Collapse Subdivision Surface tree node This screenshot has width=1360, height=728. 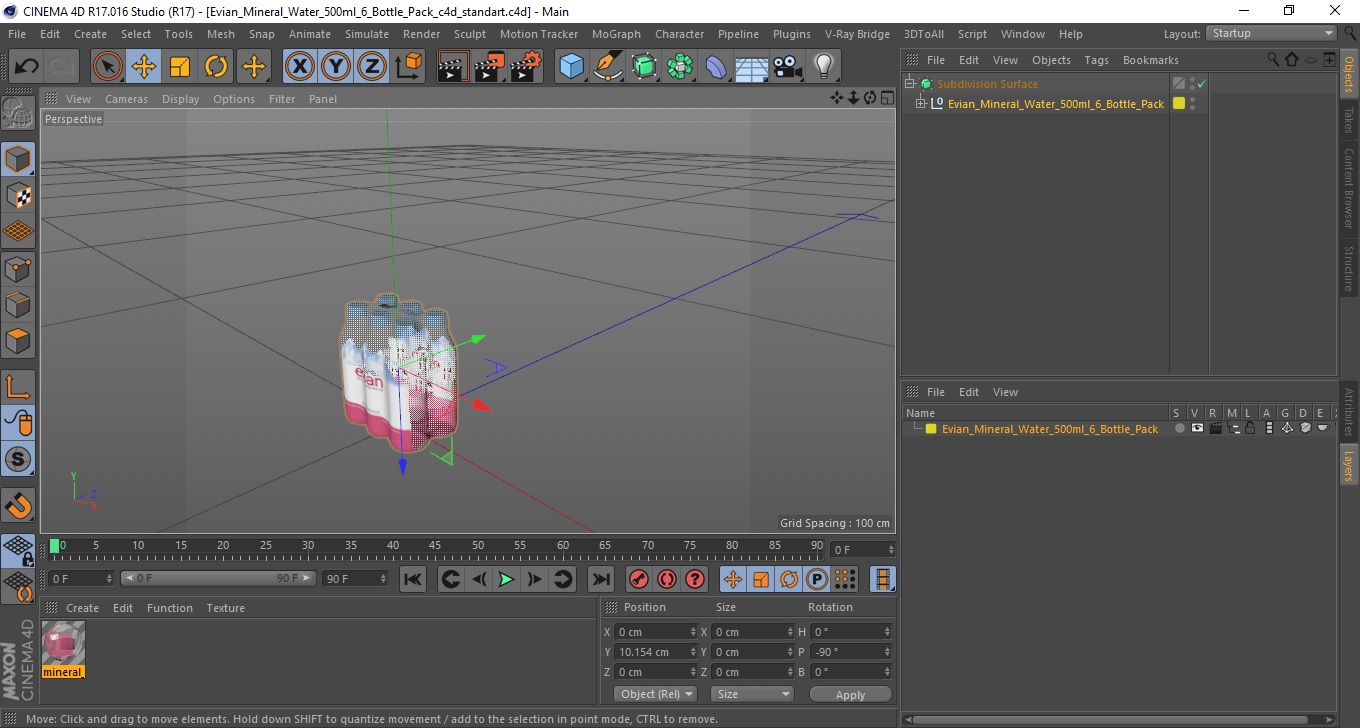tap(909, 84)
